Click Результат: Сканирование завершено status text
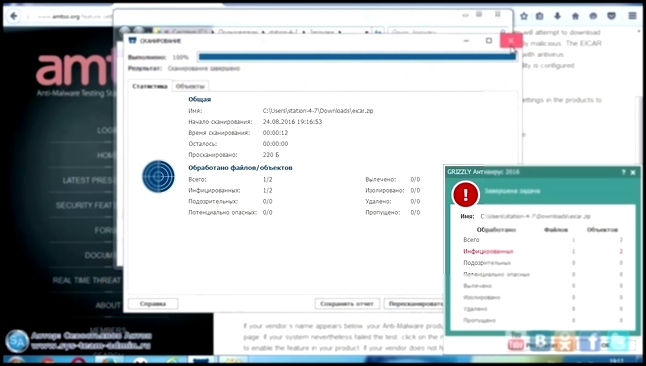 point(184,68)
